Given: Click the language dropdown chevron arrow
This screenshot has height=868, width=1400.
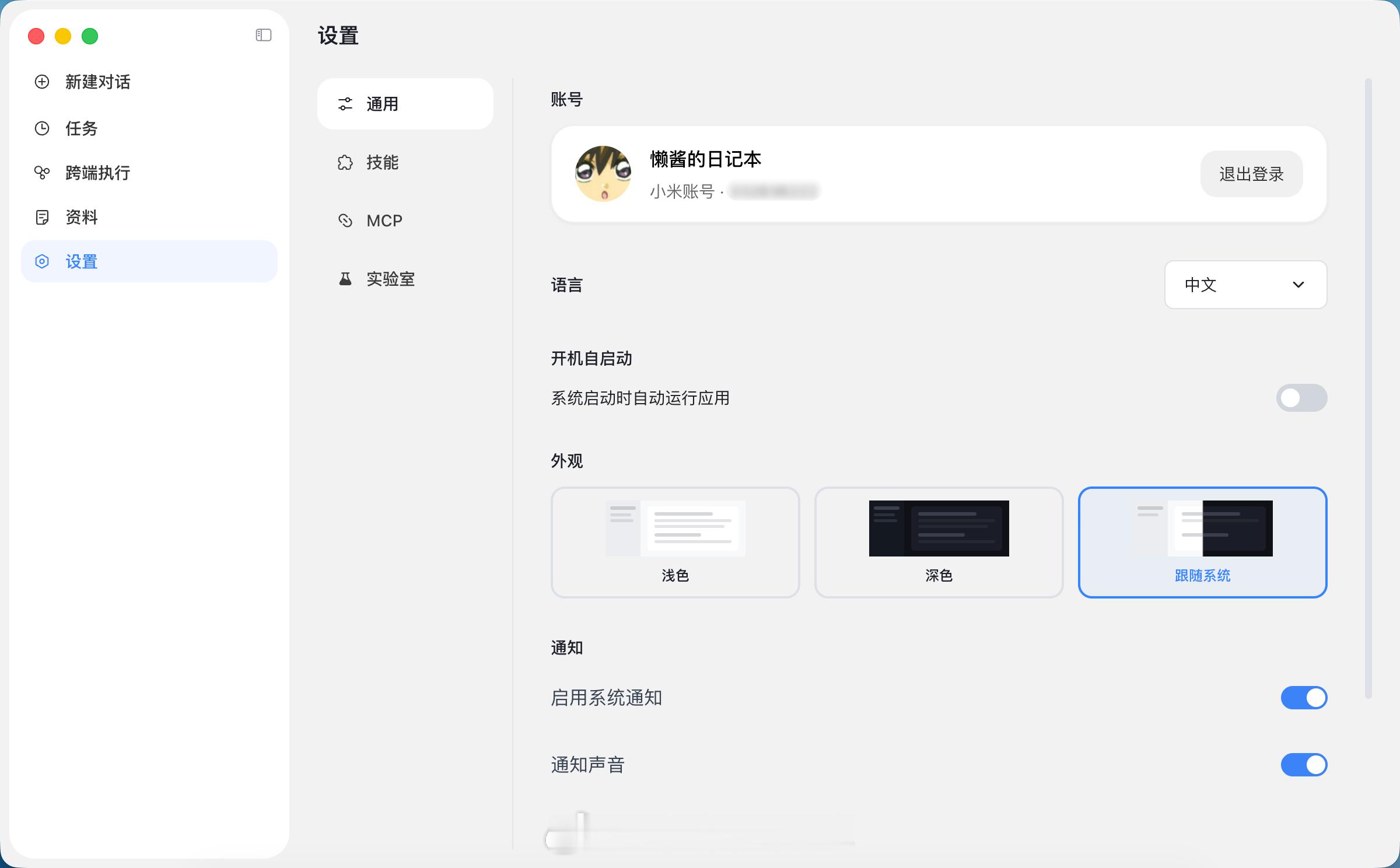Looking at the screenshot, I should (1298, 285).
